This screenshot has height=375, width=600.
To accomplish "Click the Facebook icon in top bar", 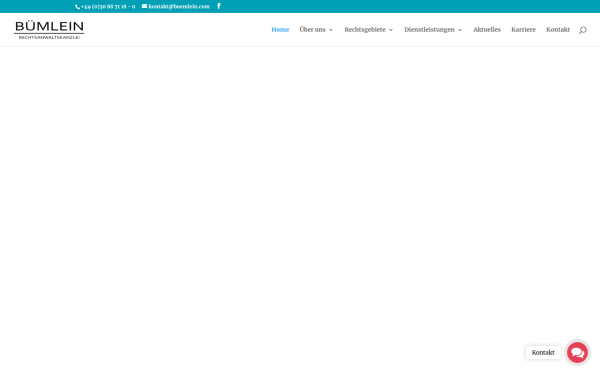I will 219,6.
